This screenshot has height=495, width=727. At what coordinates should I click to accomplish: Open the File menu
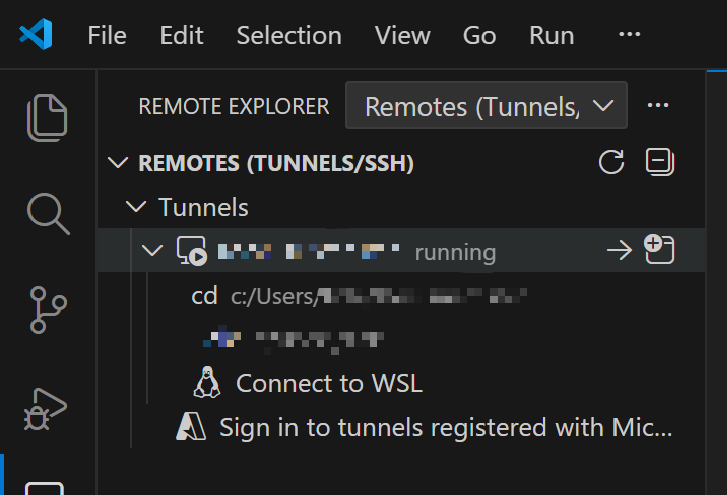(107, 36)
